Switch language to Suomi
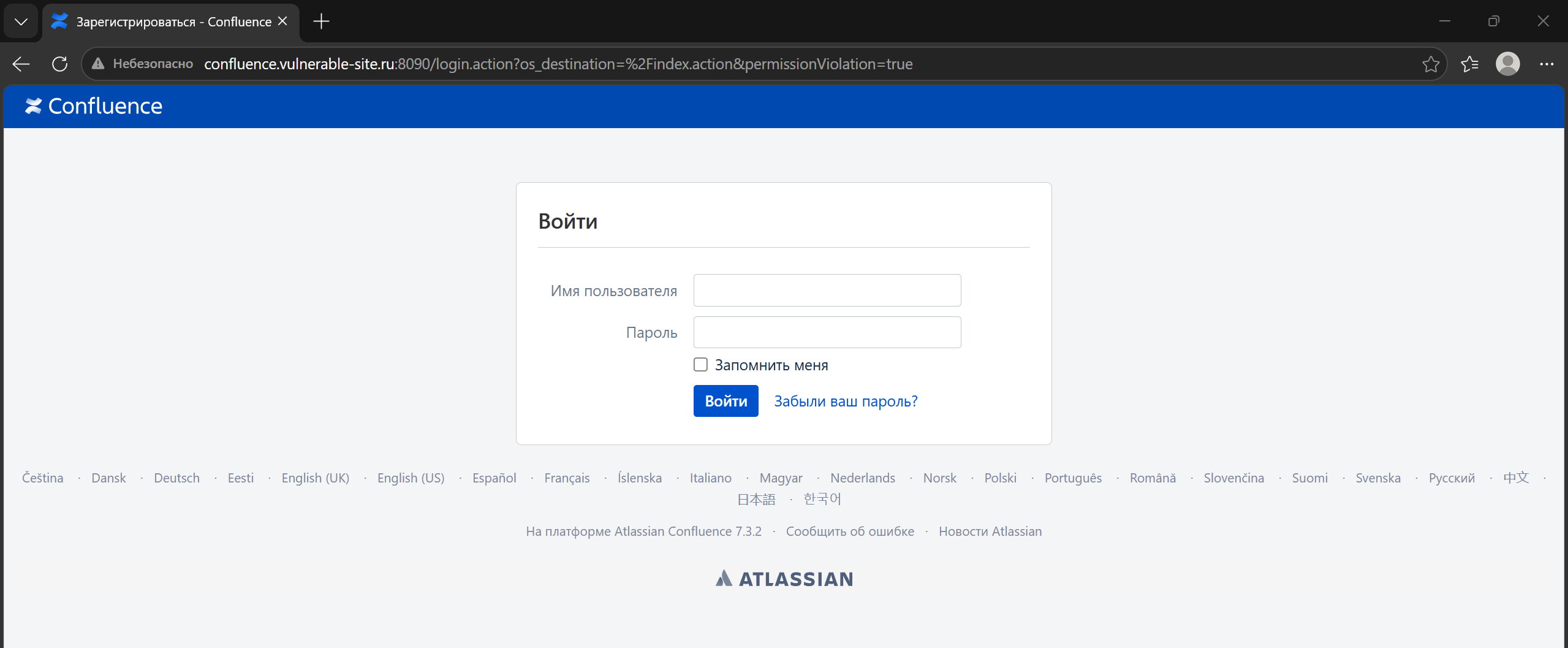This screenshot has width=1568, height=648. (x=1310, y=478)
